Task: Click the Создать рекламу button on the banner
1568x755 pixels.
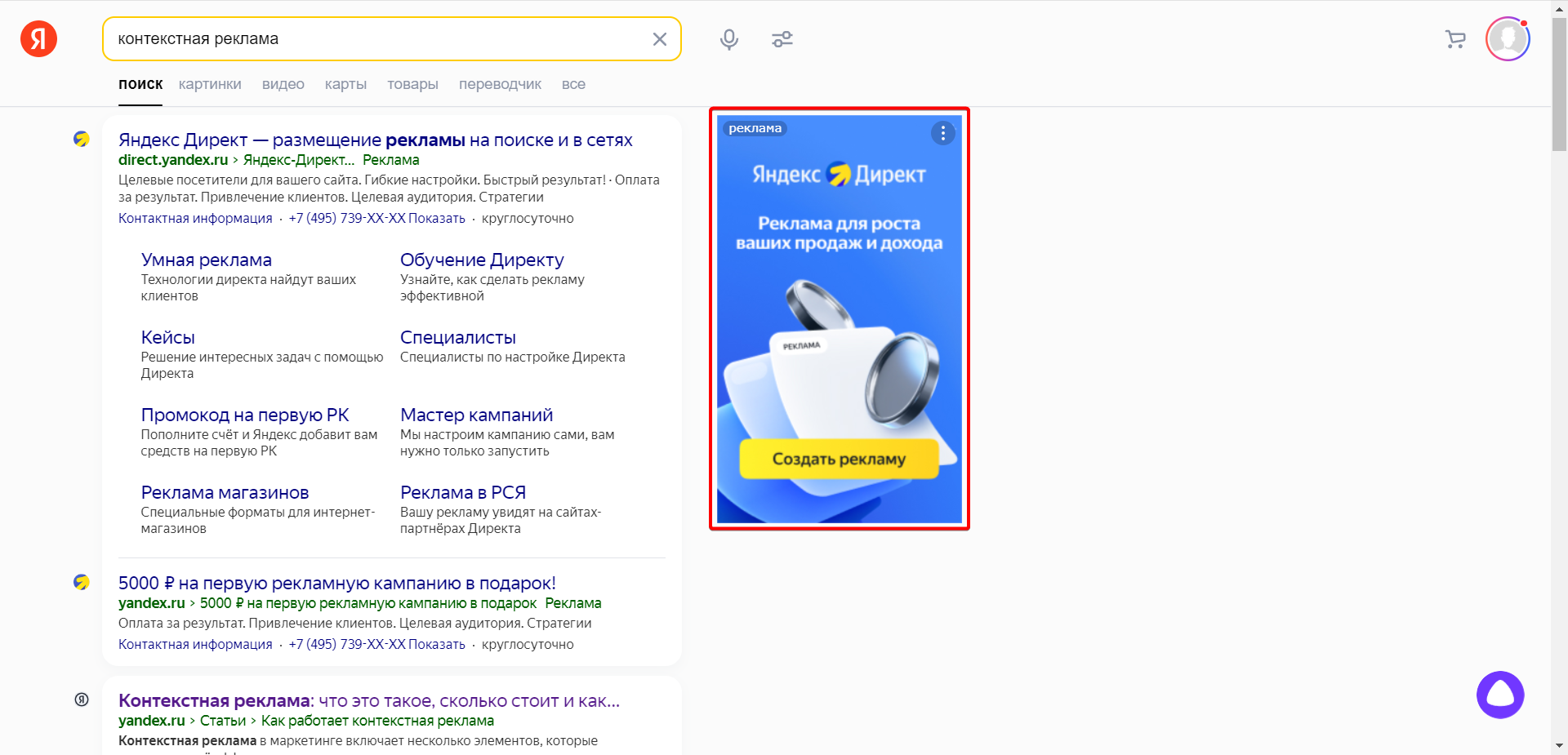Action: (x=839, y=459)
